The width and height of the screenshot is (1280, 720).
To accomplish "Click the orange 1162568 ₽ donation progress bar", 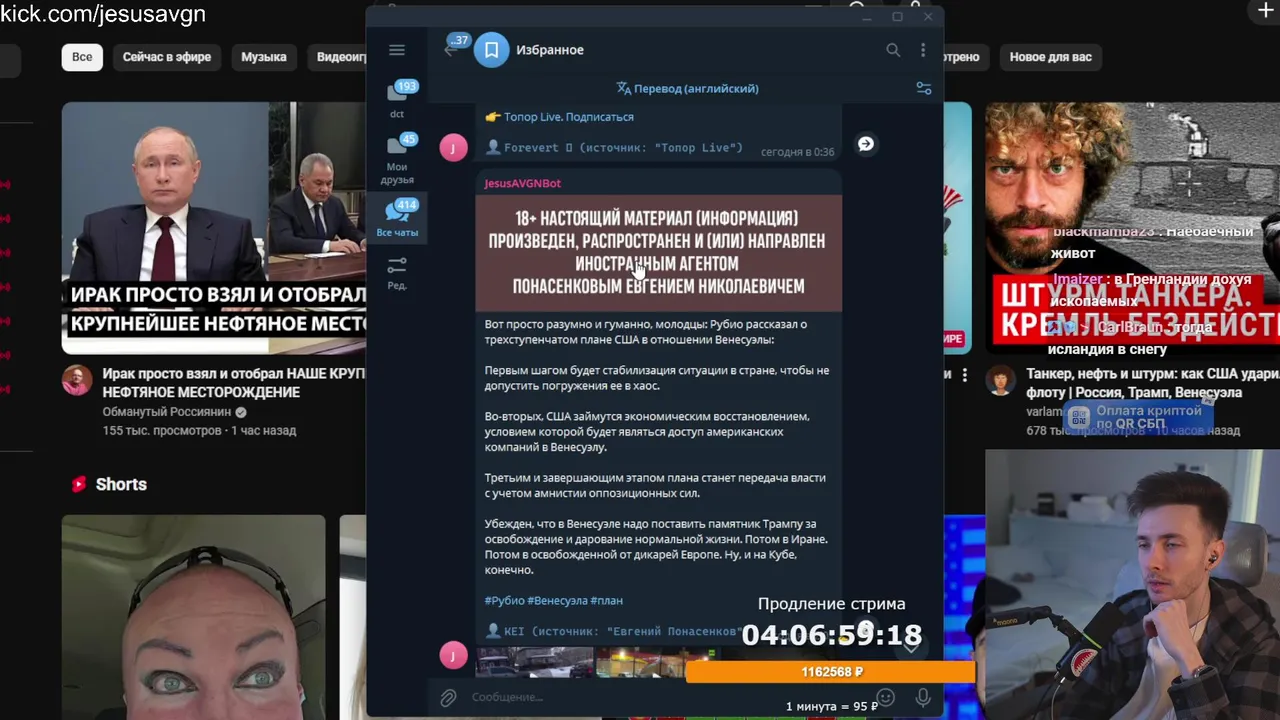I will coord(831,672).
